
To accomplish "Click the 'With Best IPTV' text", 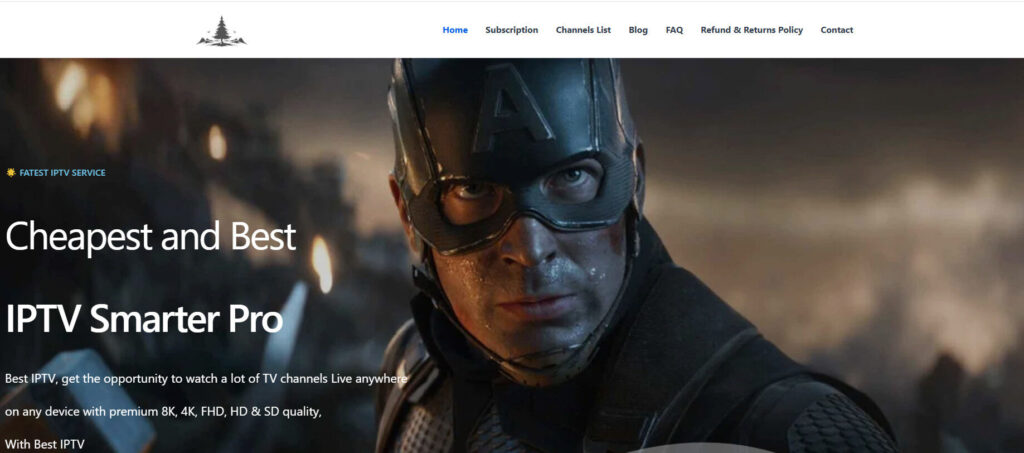I will click(x=45, y=445).
